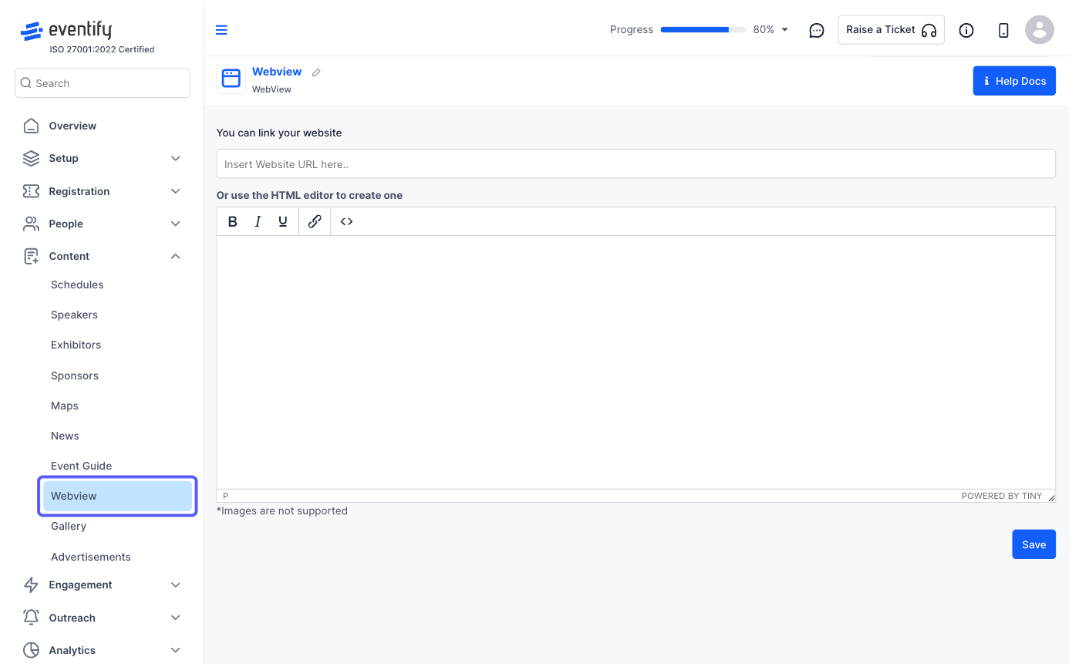The height and width of the screenshot is (671, 1077).
Task: Open the Progress 80% dropdown arrow
Action: 784,30
